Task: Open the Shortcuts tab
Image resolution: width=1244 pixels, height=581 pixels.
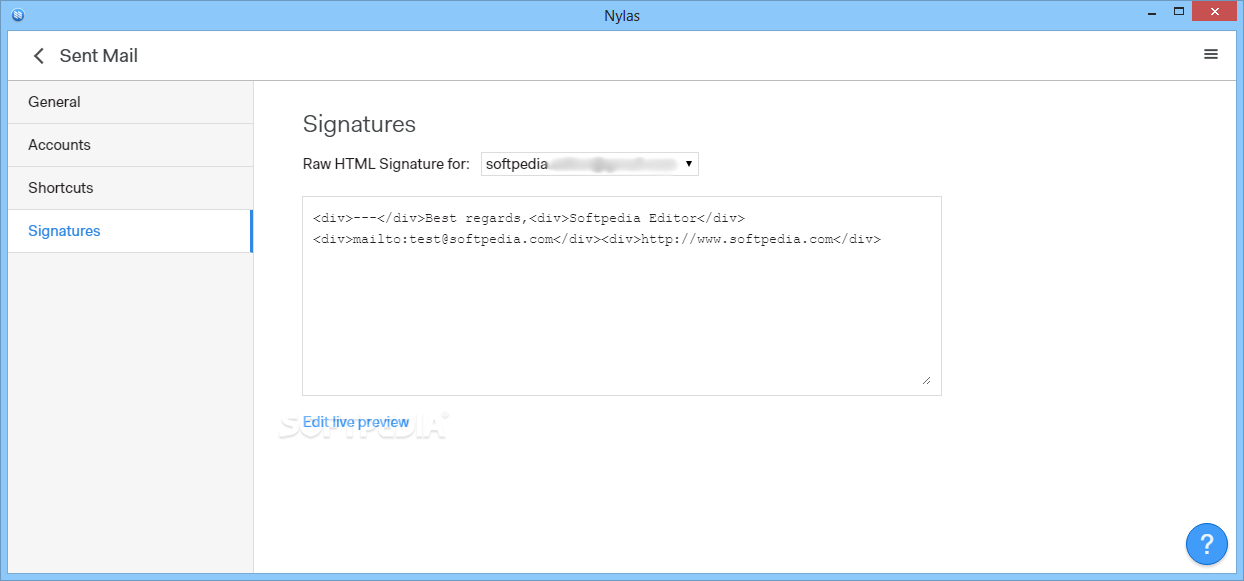Action: [x=130, y=188]
